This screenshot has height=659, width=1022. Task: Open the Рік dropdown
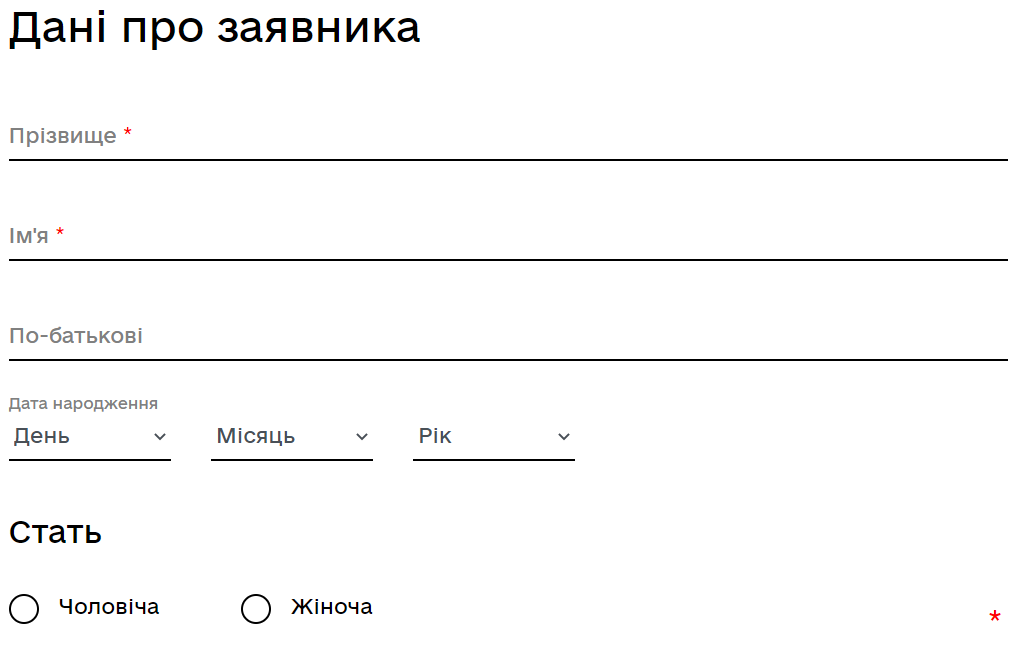pyautogui.click(x=484, y=437)
